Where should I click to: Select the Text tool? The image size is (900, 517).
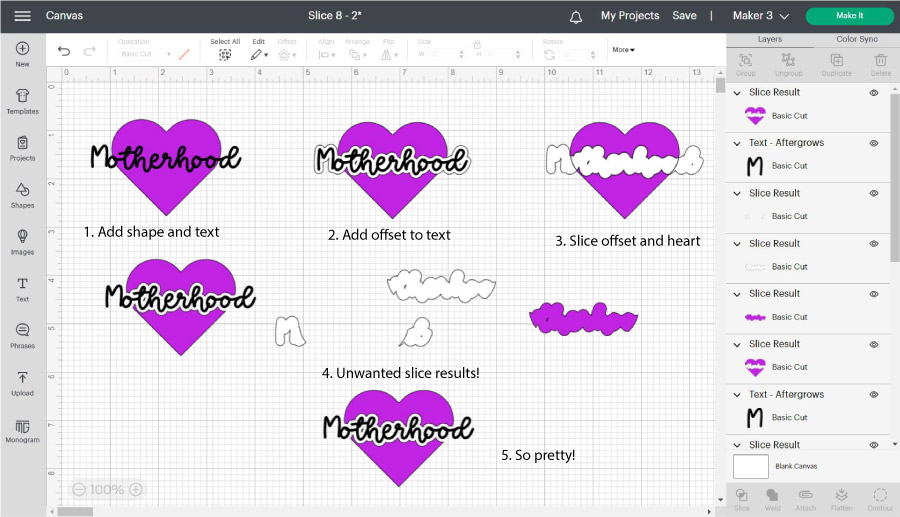tap(22, 290)
